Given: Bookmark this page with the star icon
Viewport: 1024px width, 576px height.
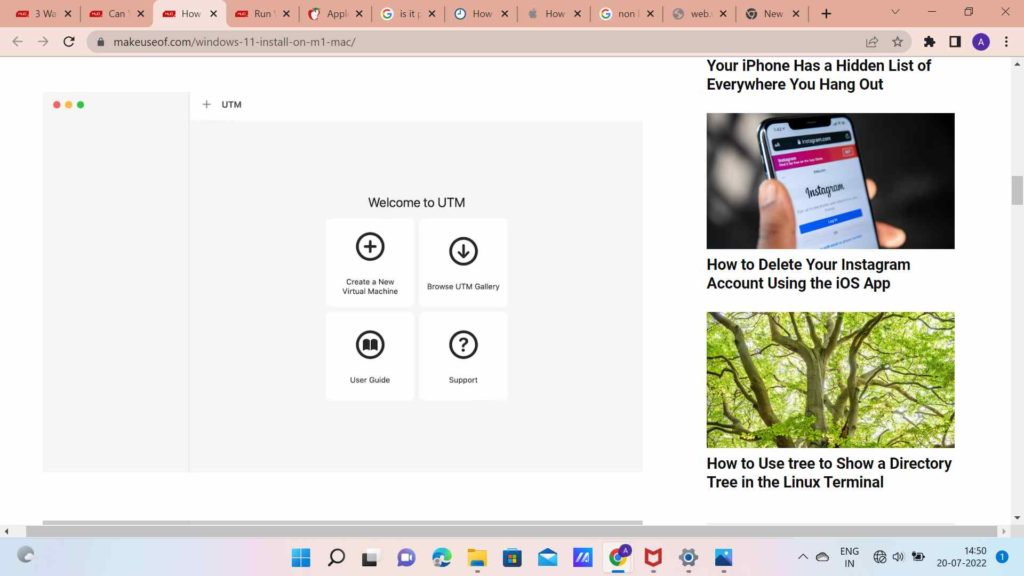Looking at the screenshot, I should (897, 42).
